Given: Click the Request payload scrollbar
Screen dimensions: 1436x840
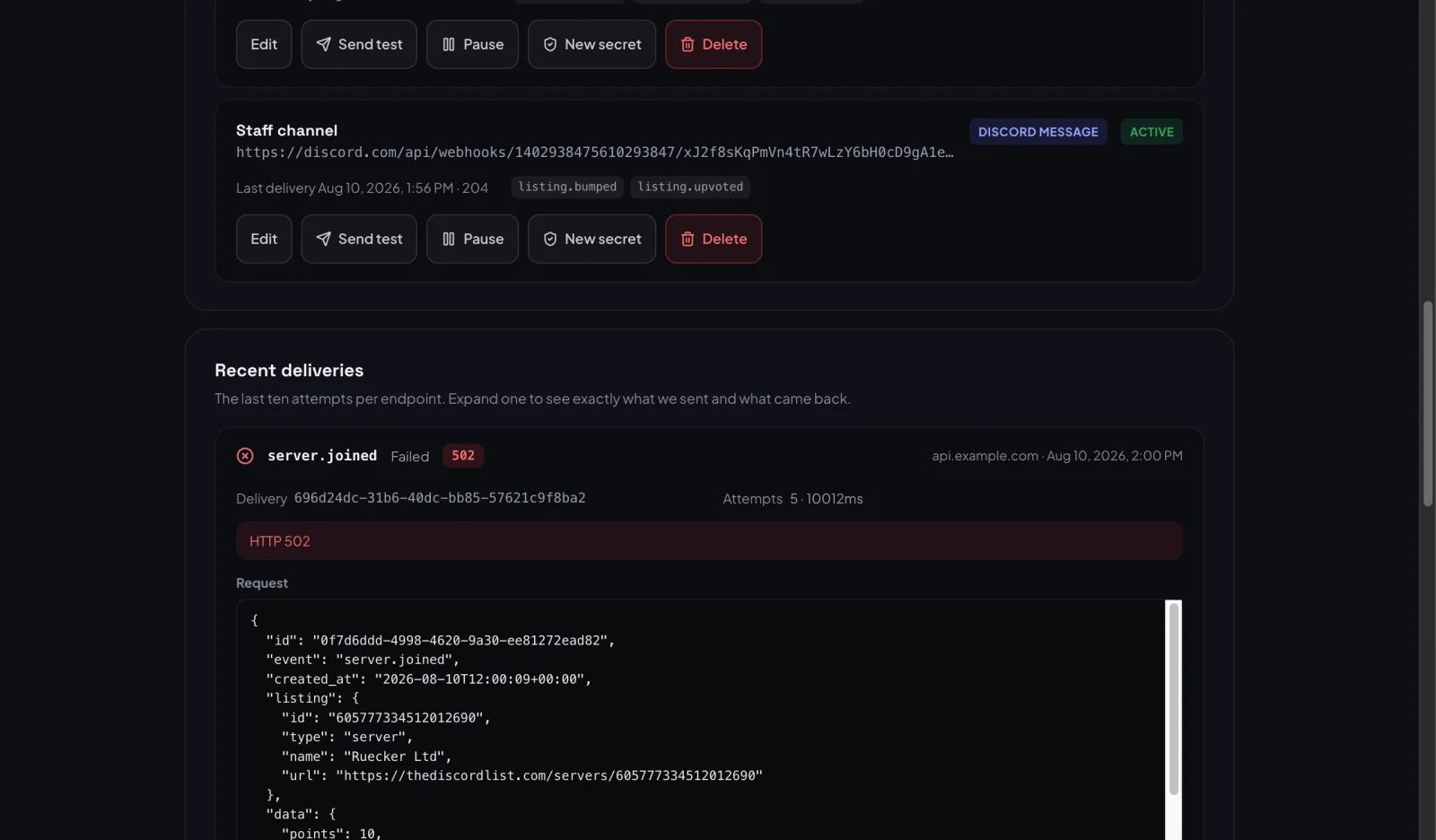Looking at the screenshot, I should (x=1173, y=700).
